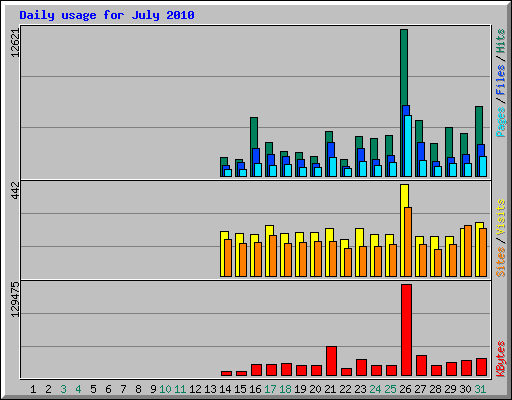The height and width of the screenshot is (400, 512).
Task: Click the yellow Visits bar for day 26
Action: coord(404,230)
